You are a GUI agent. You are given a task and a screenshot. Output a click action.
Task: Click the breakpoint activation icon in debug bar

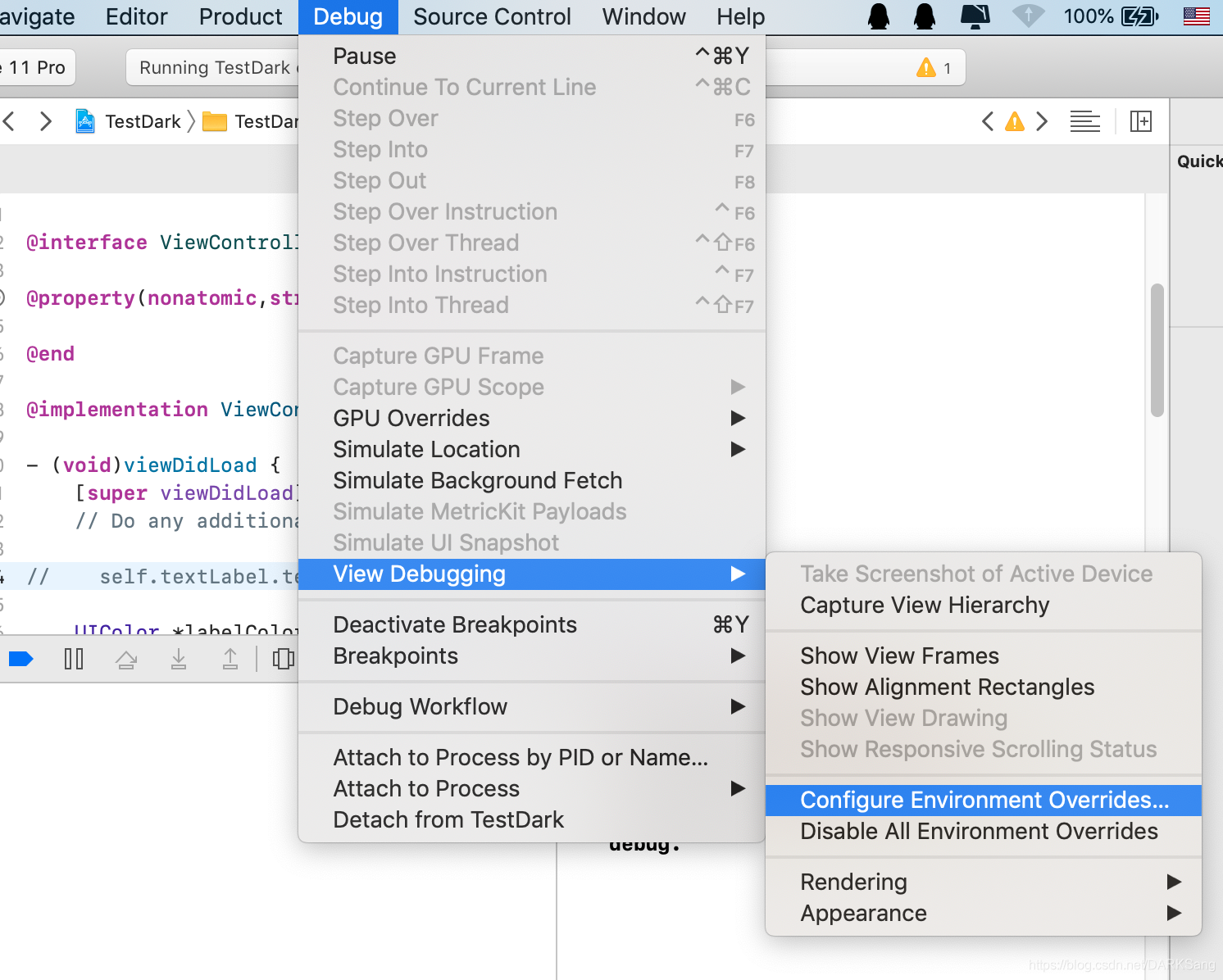[x=20, y=659]
